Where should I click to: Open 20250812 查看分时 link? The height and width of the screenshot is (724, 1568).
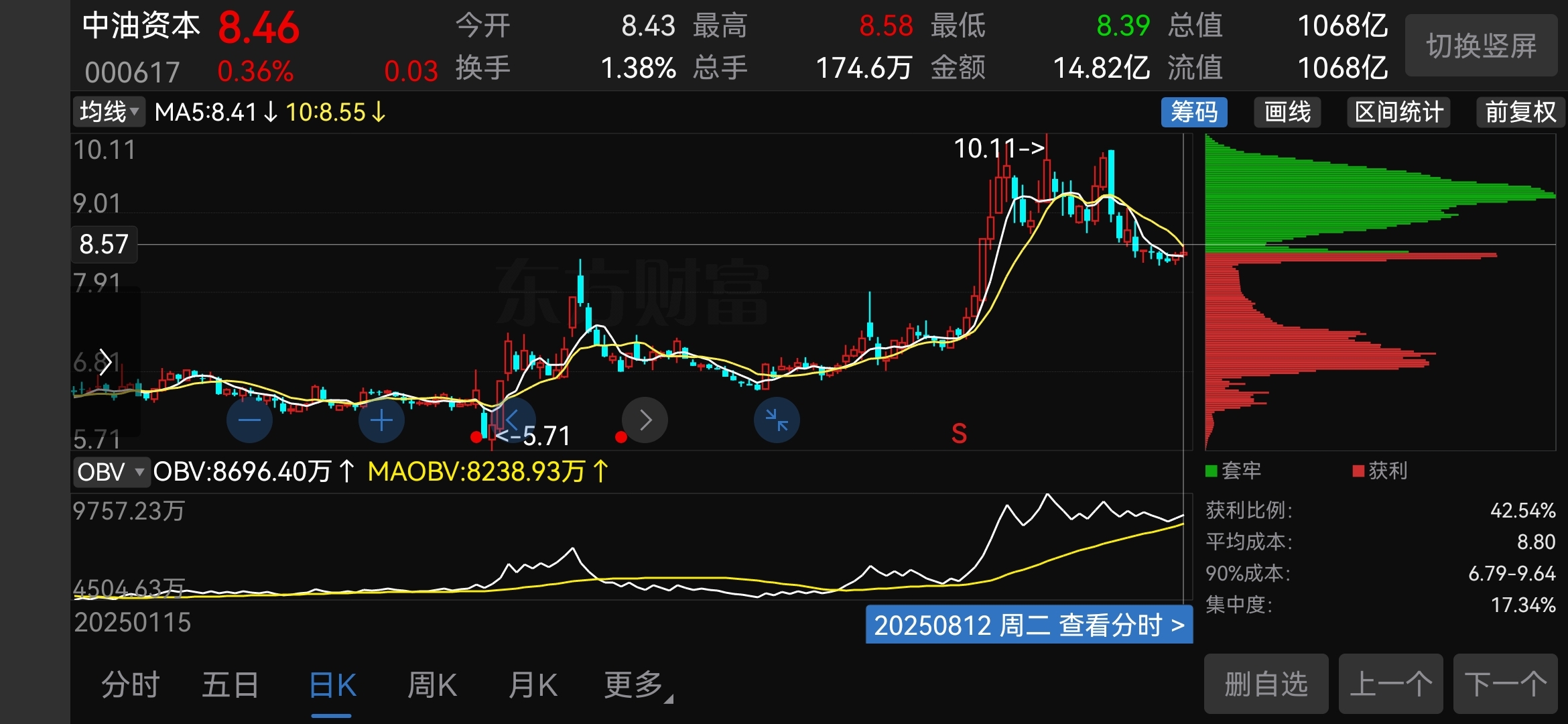coord(1029,625)
